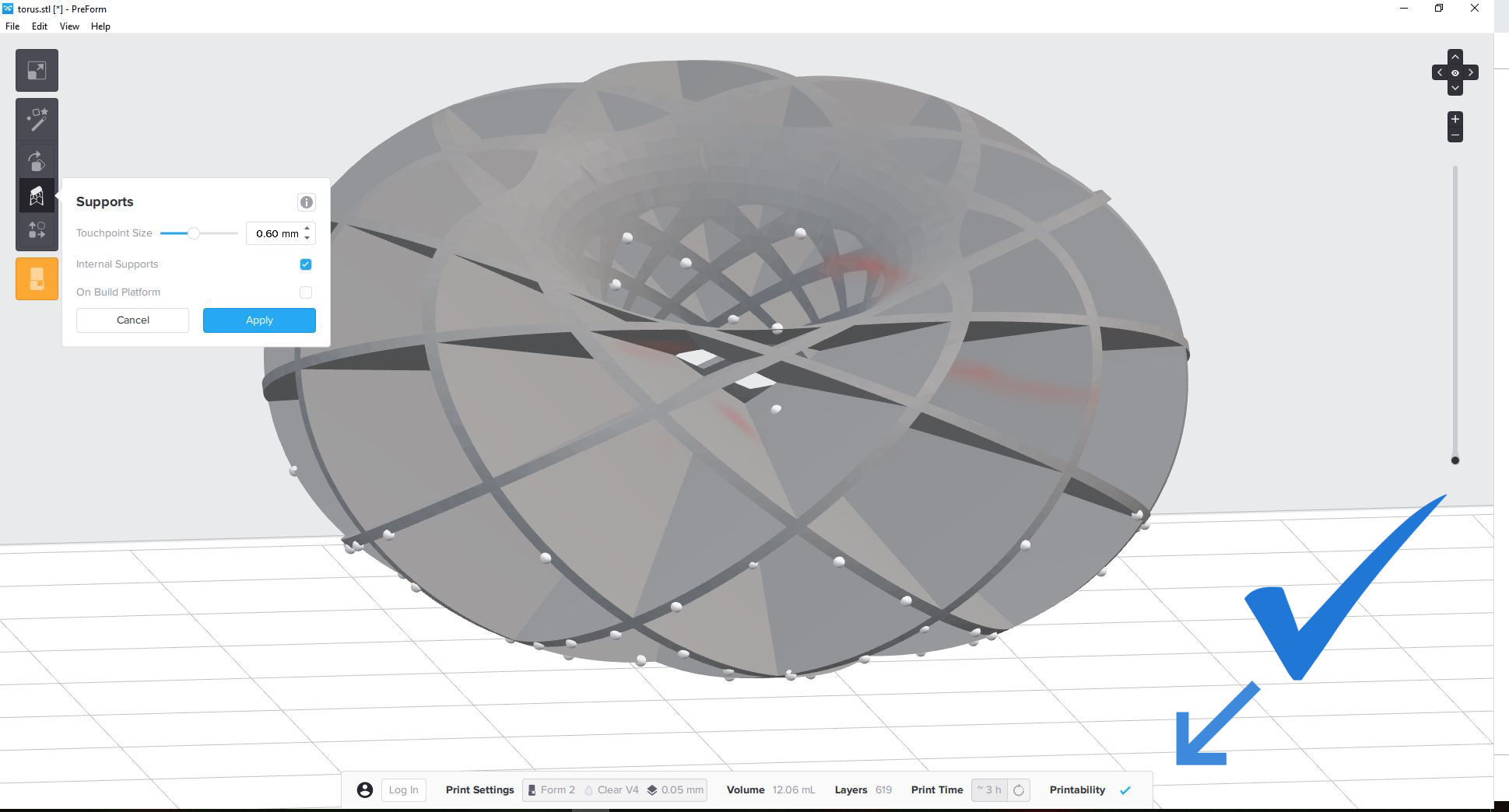Image resolution: width=1509 pixels, height=812 pixels.
Task: Click the orange Start Print button
Action: point(37,278)
